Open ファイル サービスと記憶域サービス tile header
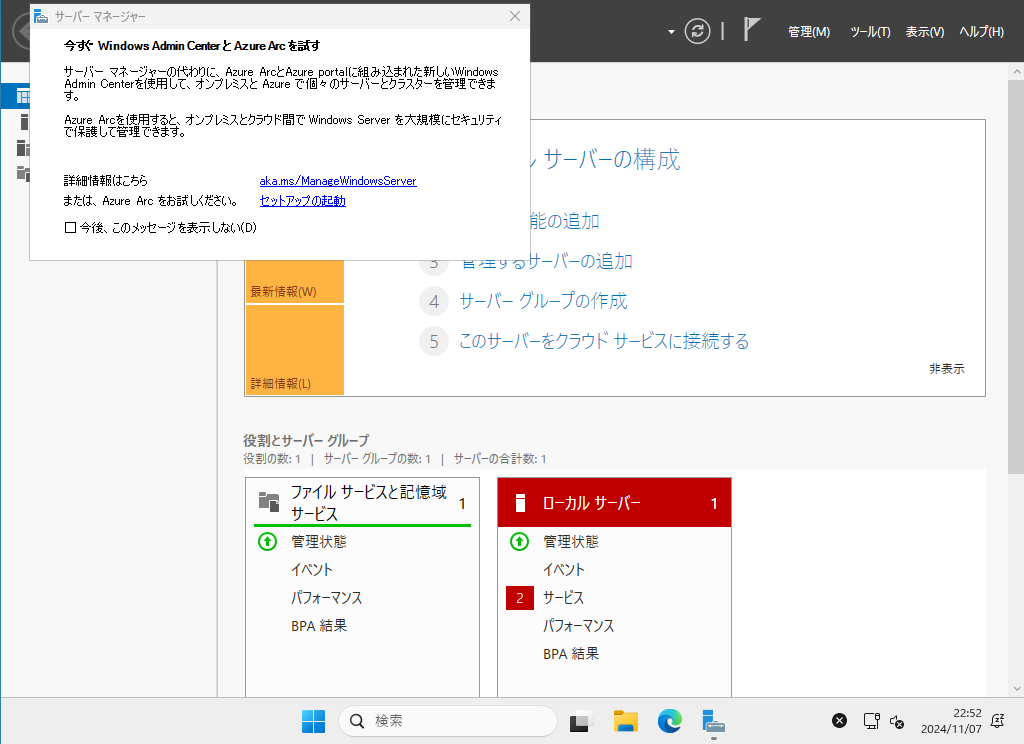Screen dimensions: 1024x744 [x=362, y=502]
